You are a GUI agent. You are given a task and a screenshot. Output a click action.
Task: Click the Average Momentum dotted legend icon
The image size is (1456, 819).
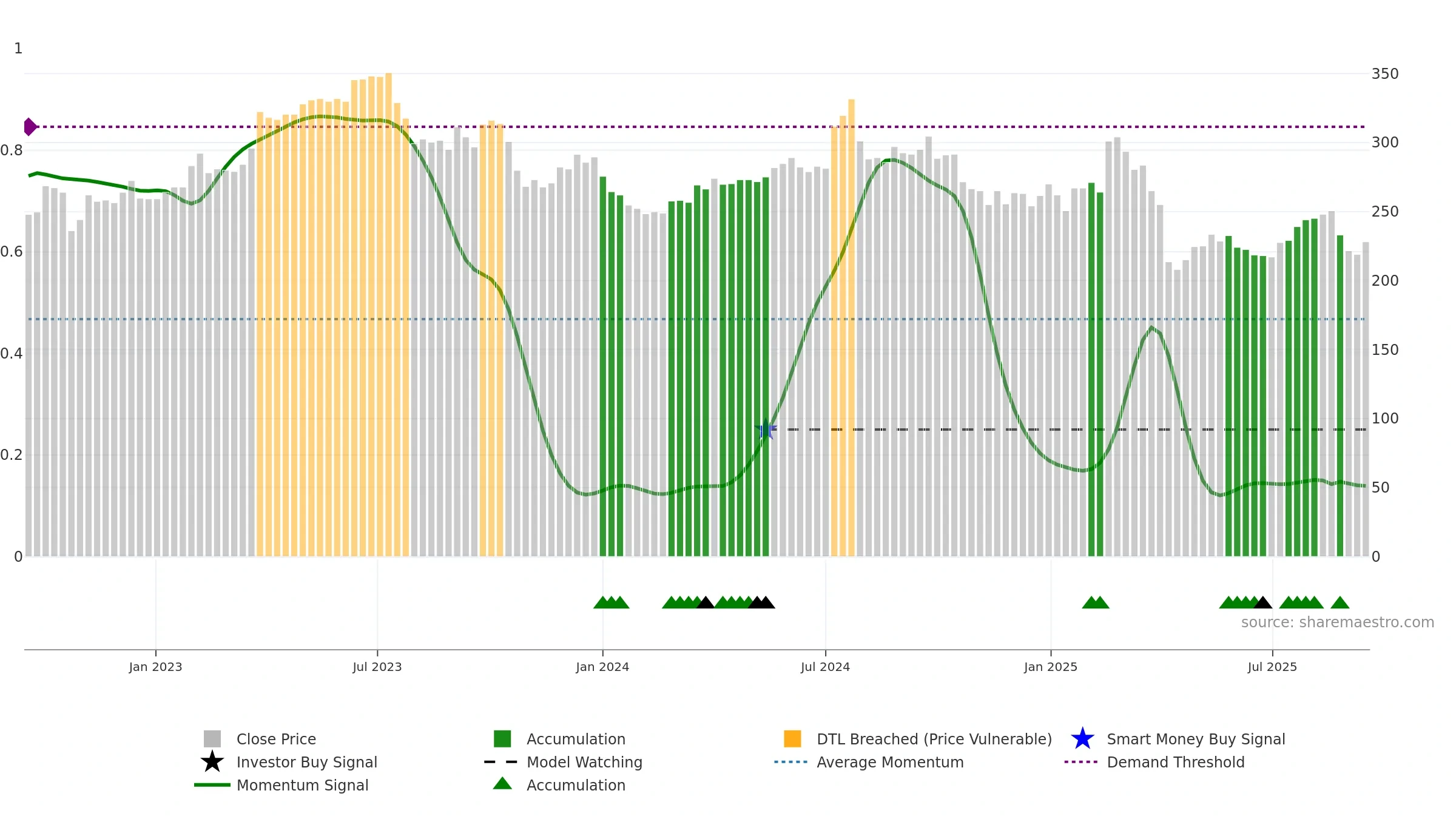point(791,762)
